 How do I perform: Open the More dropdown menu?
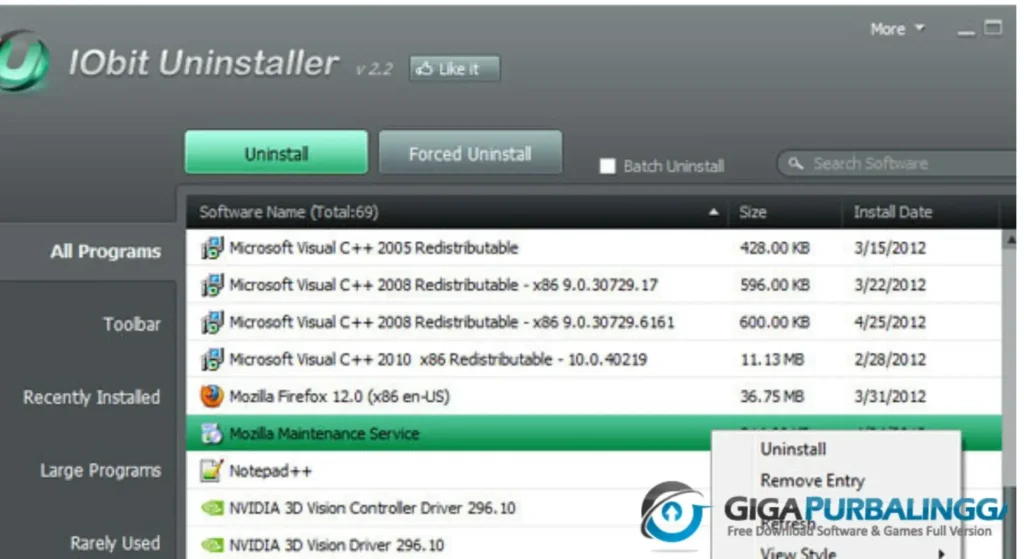tap(897, 29)
